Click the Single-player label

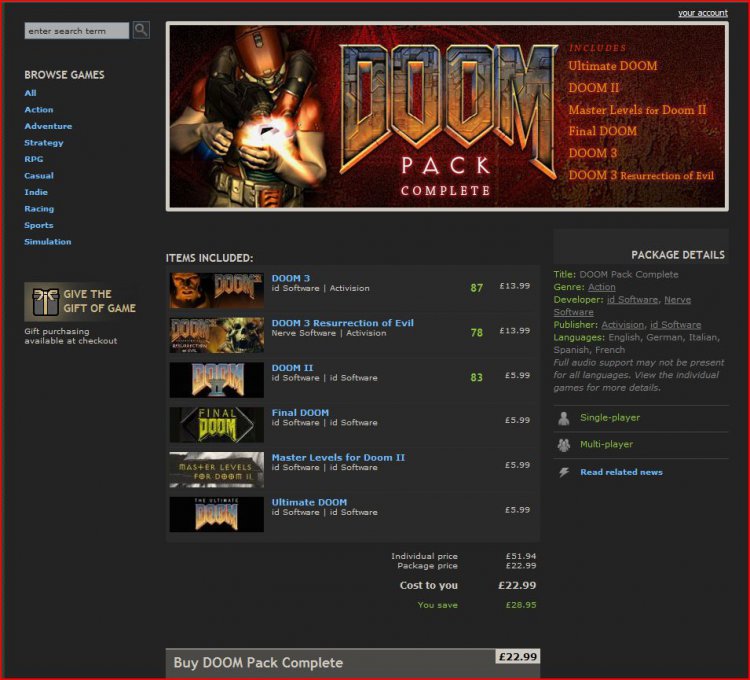(x=610, y=418)
